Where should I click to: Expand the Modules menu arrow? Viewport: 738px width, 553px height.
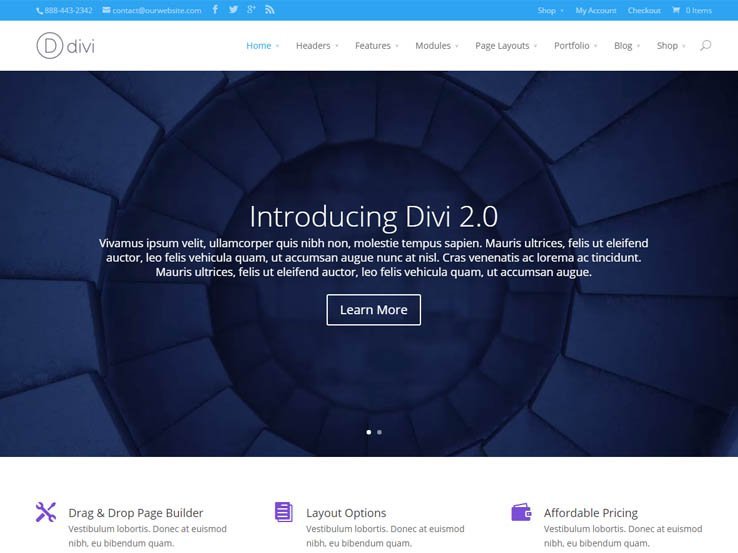click(x=457, y=46)
